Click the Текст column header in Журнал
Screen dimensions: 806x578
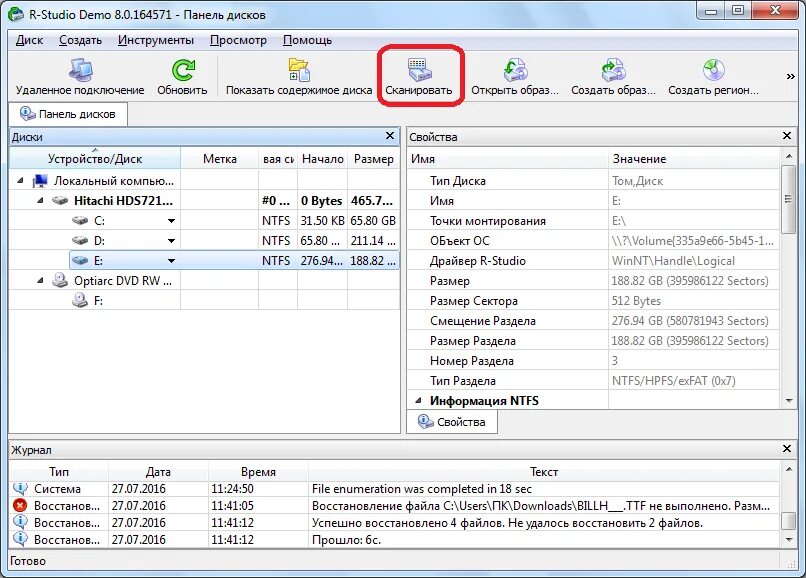pos(544,472)
